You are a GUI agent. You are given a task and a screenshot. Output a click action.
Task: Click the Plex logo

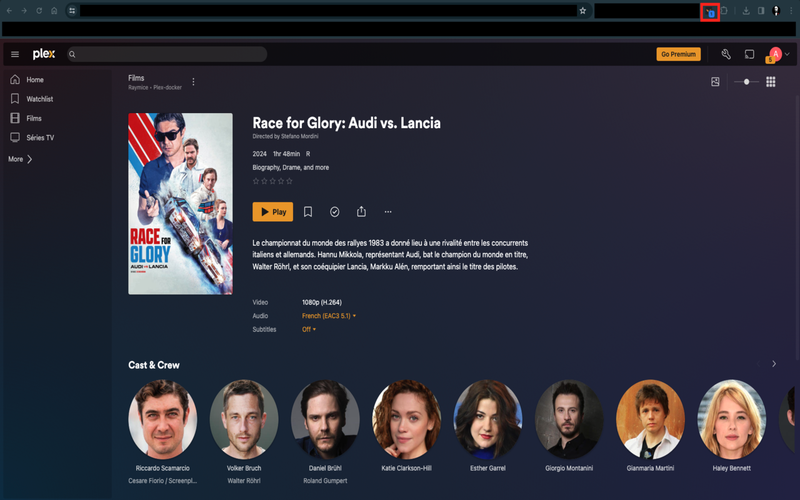(44, 54)
